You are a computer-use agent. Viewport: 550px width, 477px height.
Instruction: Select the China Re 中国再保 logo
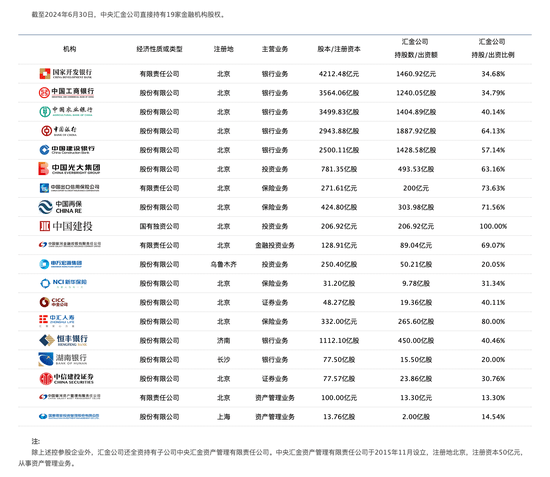pyautogui.click(x=60, y=207)
